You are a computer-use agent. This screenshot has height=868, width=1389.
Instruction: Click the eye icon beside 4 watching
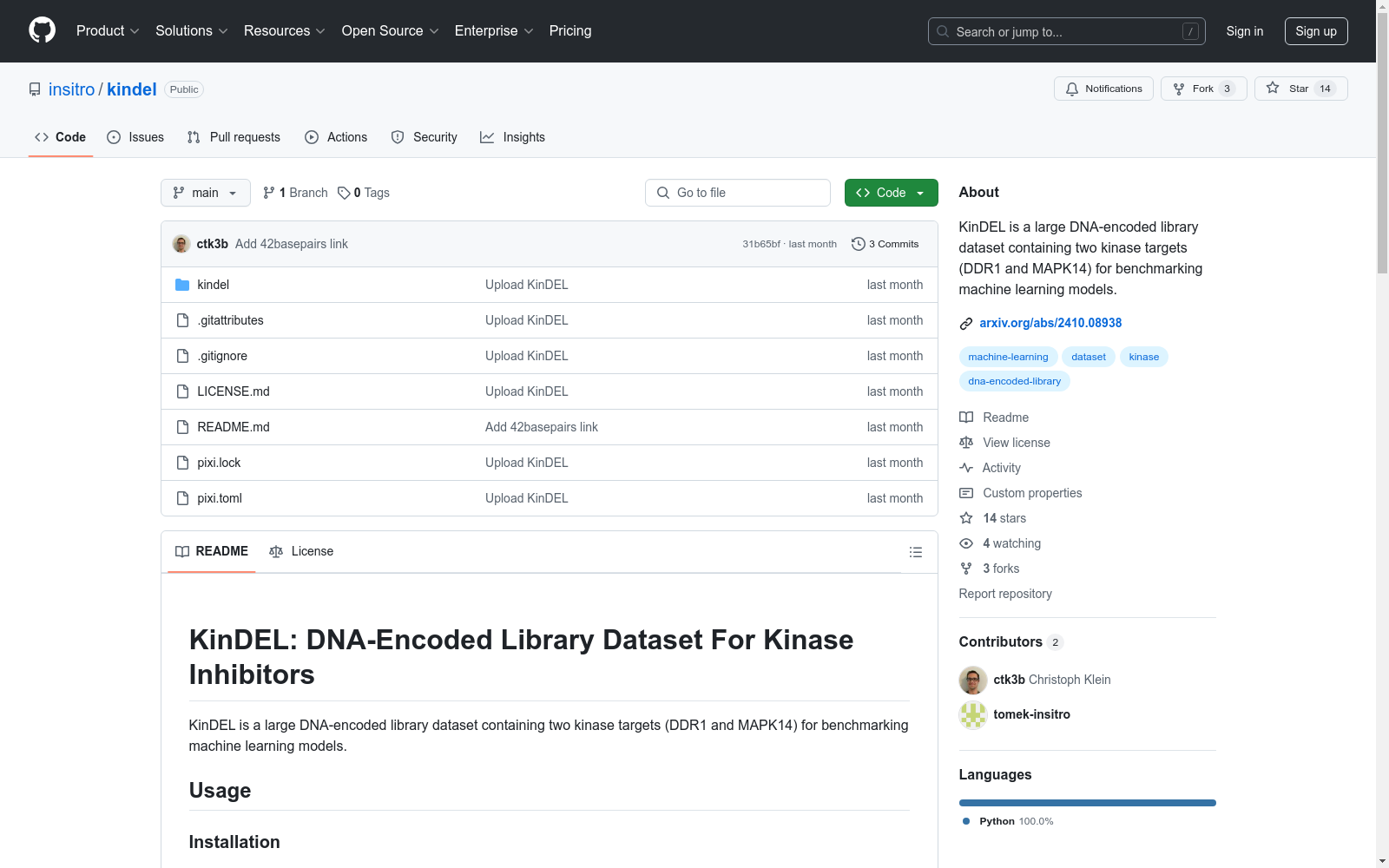click(966, 543)
